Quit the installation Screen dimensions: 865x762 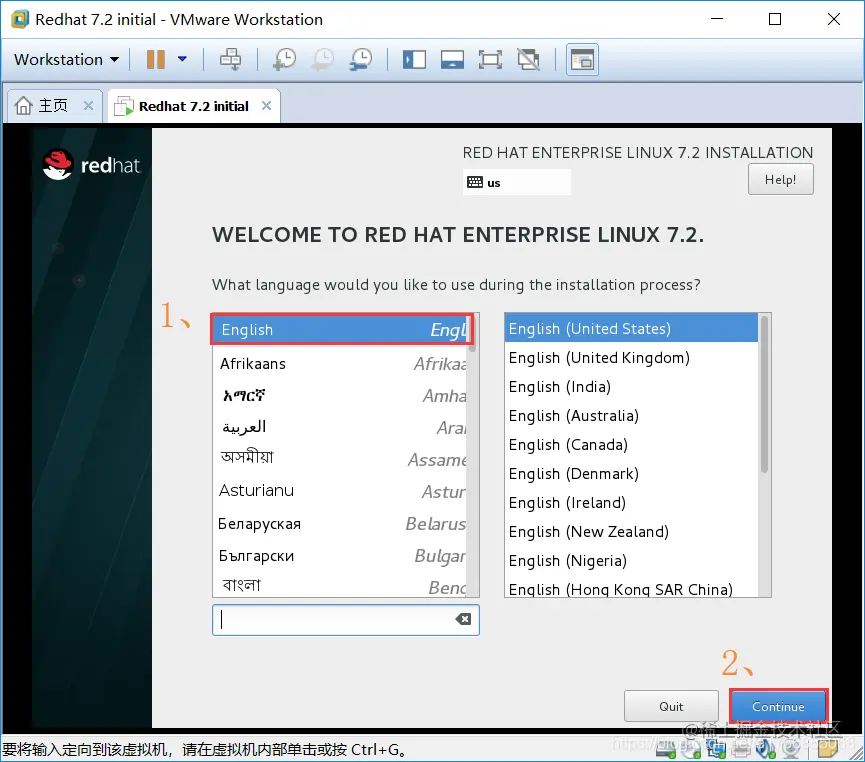[x=671, y=706]
